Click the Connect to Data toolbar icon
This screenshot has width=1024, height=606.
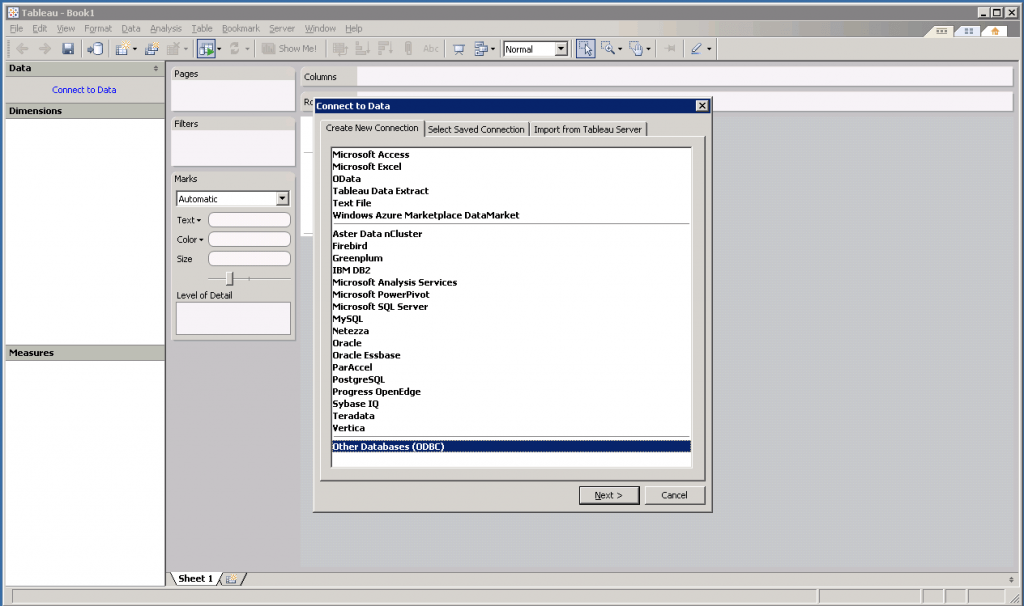(95, 48)
